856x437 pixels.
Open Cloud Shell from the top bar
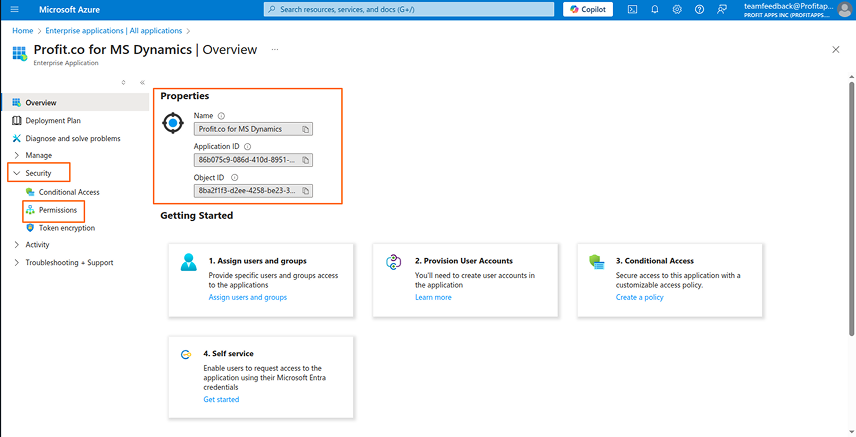tap(632, 9)
